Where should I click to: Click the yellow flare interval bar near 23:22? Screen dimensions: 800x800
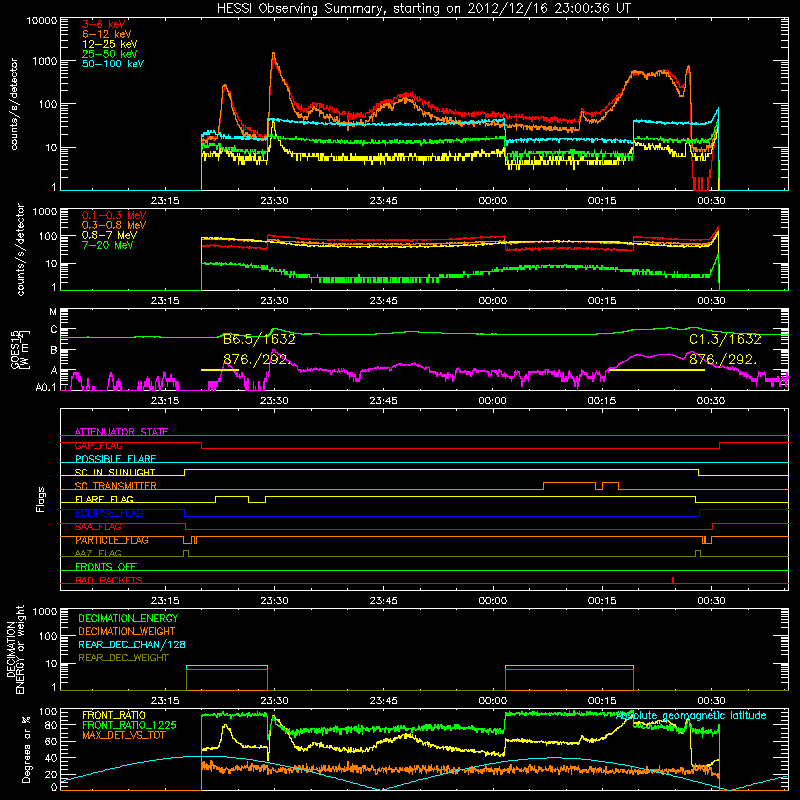click(220, 370)
